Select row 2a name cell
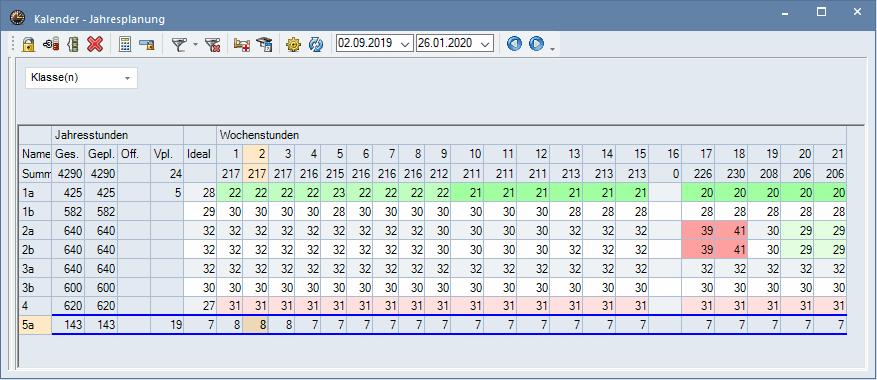Screen dimensions: 877x380 click(35, 231)
